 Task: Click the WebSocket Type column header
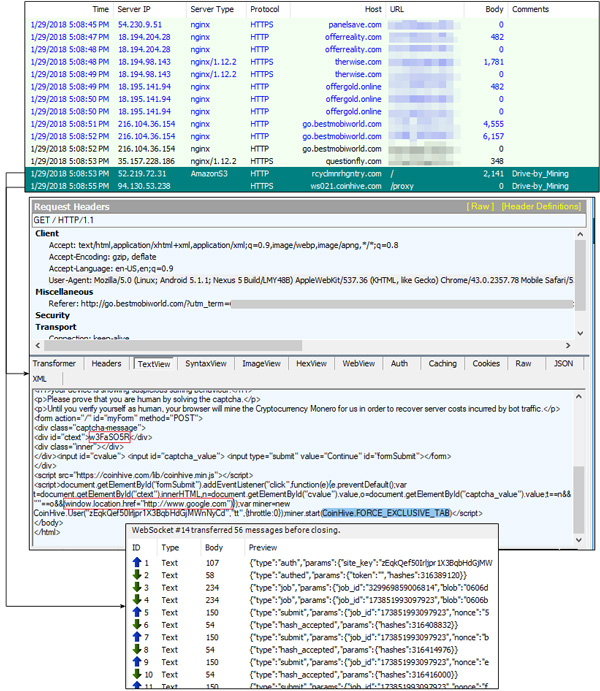point(170,548)
